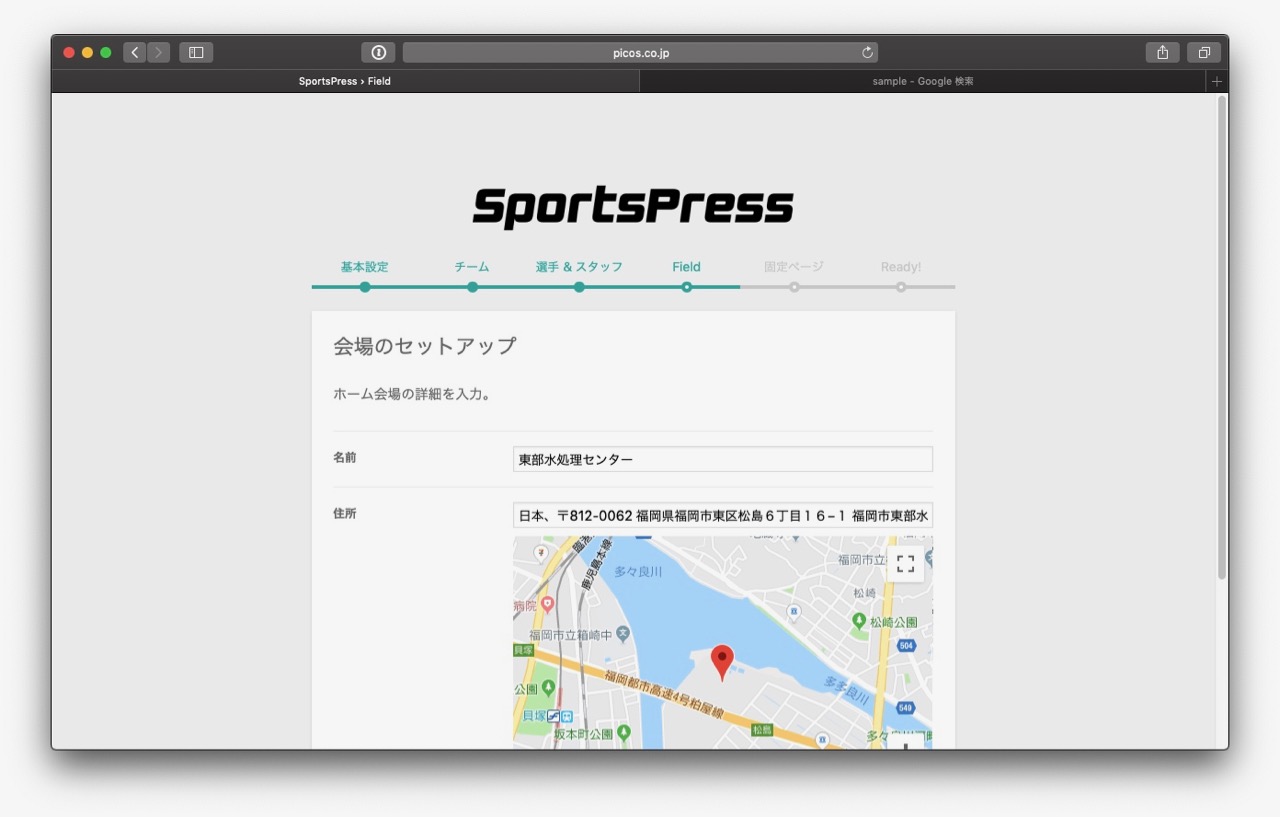
Task: Click the チーム progress dot
Action: (472, 287)
